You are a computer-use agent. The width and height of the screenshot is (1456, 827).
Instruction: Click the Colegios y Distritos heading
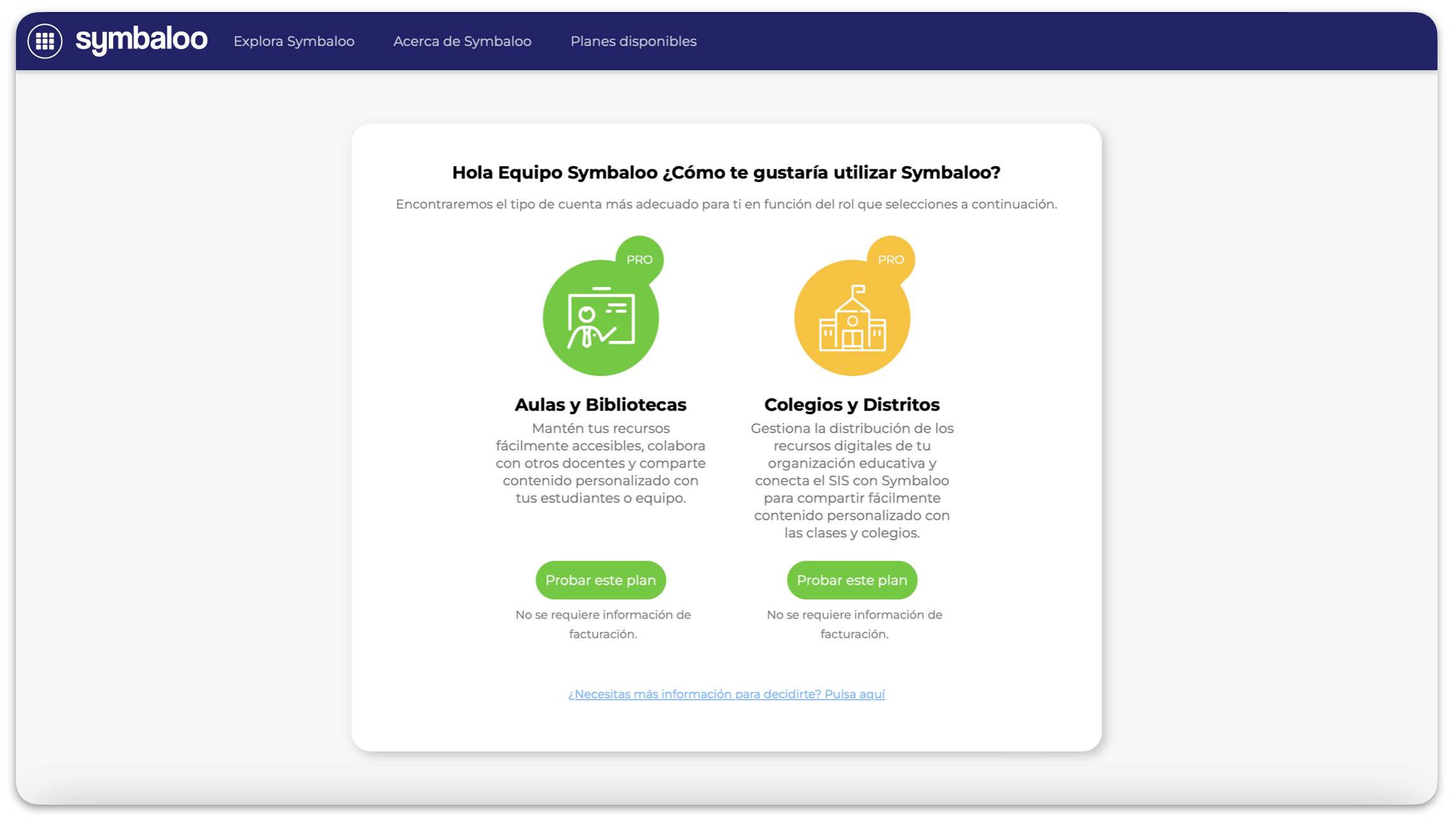click(852, 405)
